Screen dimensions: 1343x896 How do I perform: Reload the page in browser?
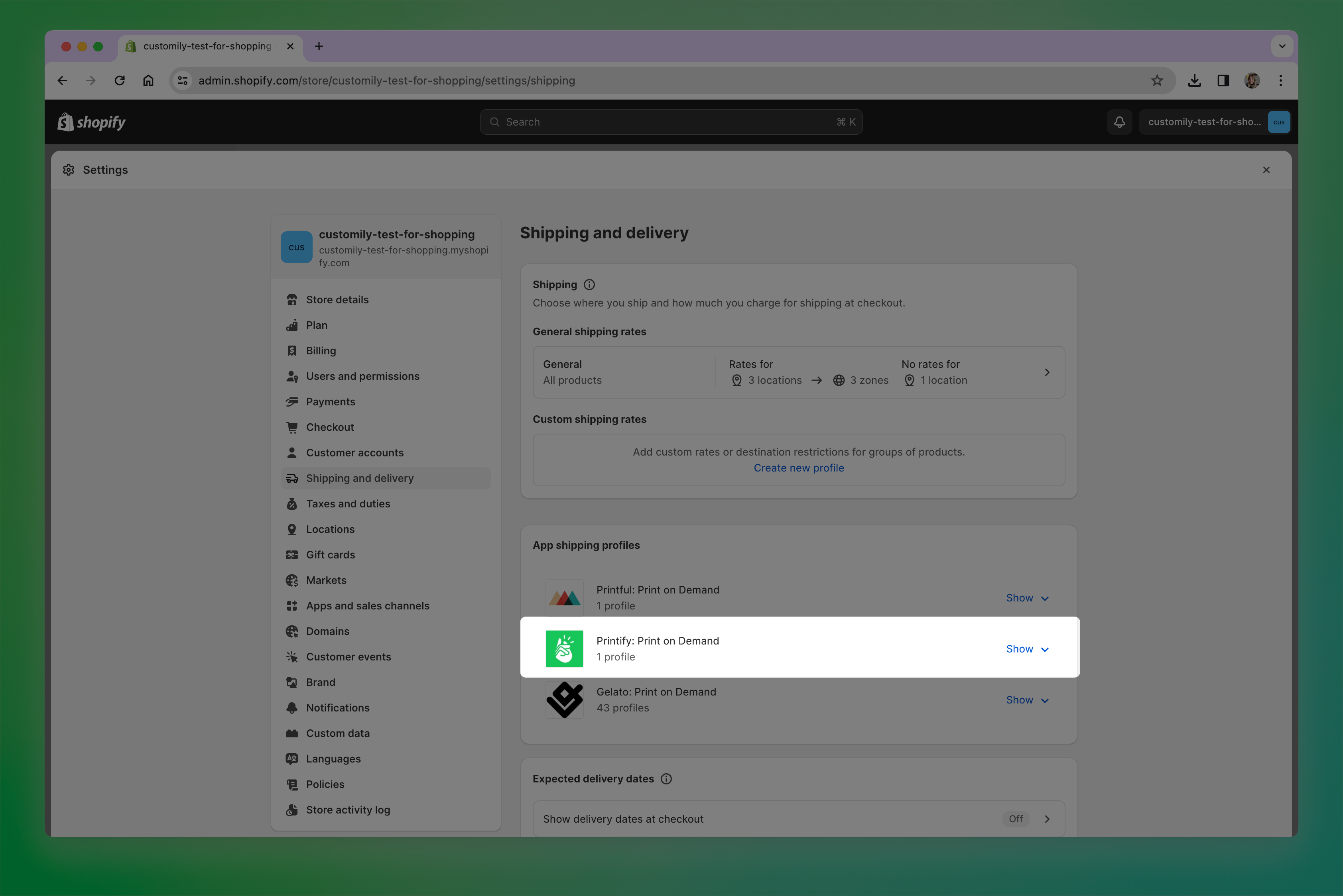(120, 81)
